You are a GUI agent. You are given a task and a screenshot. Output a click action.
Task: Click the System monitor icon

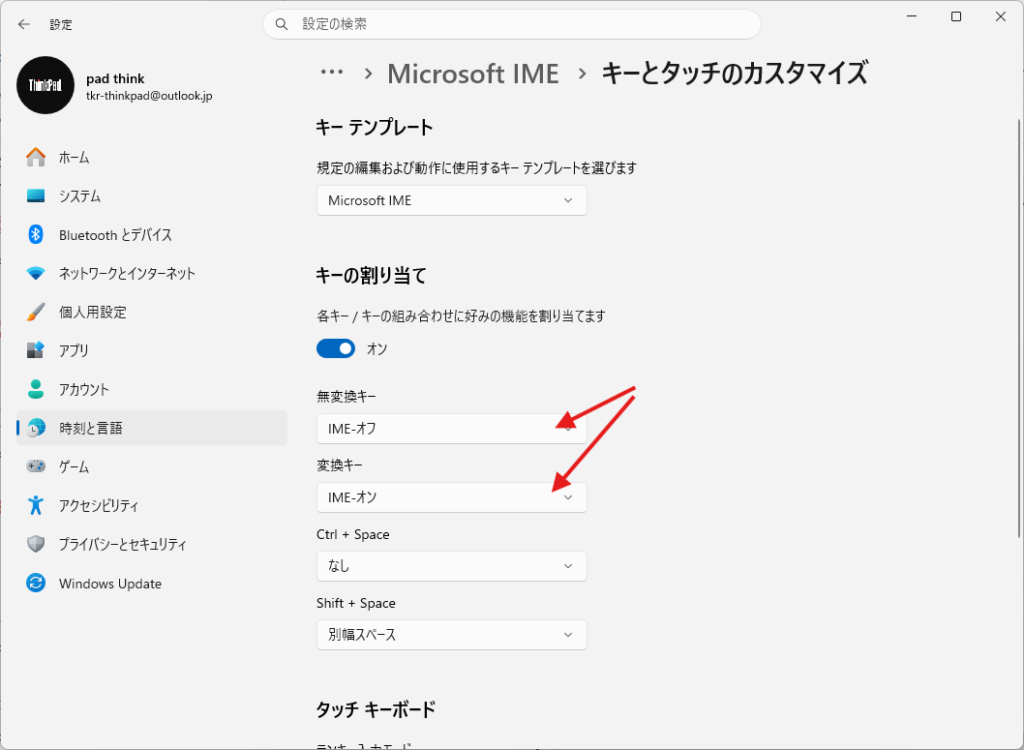36,196
